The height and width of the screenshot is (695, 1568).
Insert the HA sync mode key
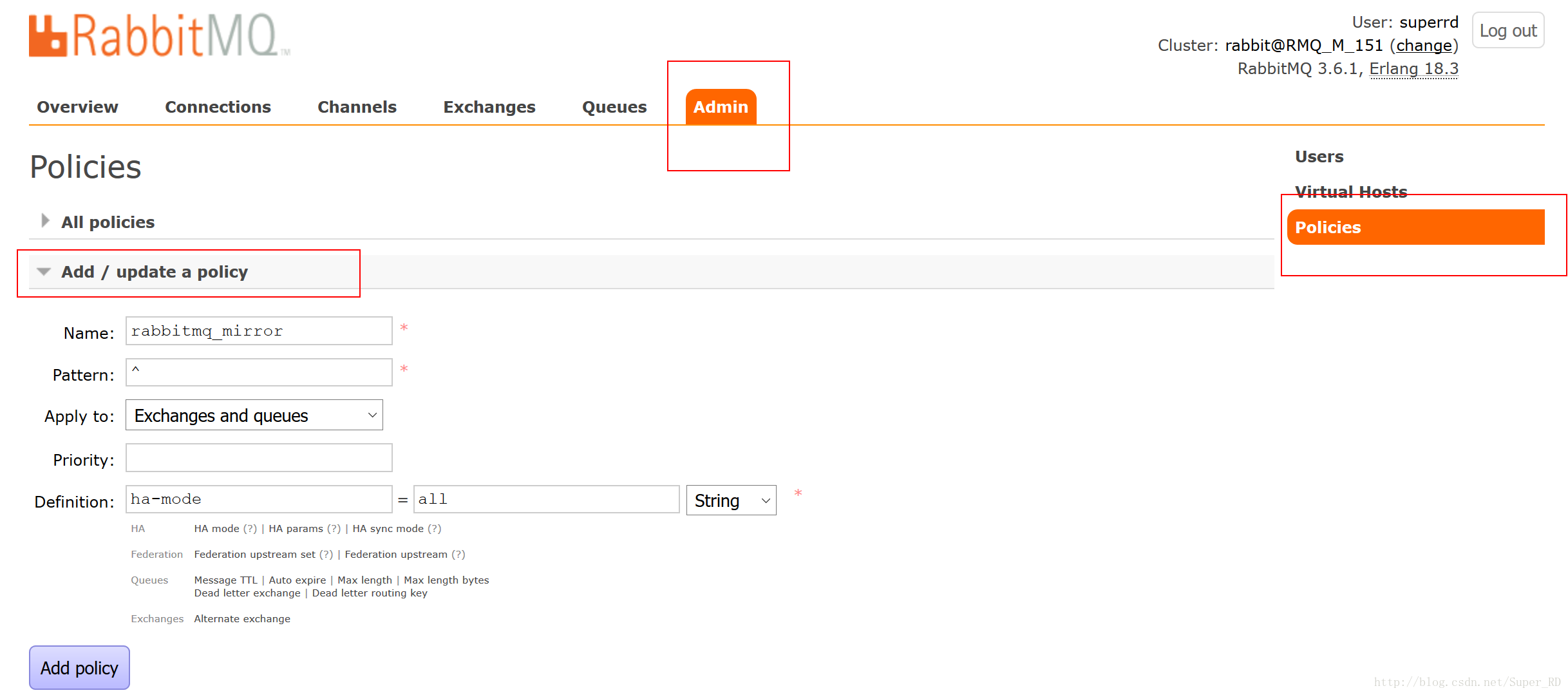pyautogui.click(x=388, y=529)
